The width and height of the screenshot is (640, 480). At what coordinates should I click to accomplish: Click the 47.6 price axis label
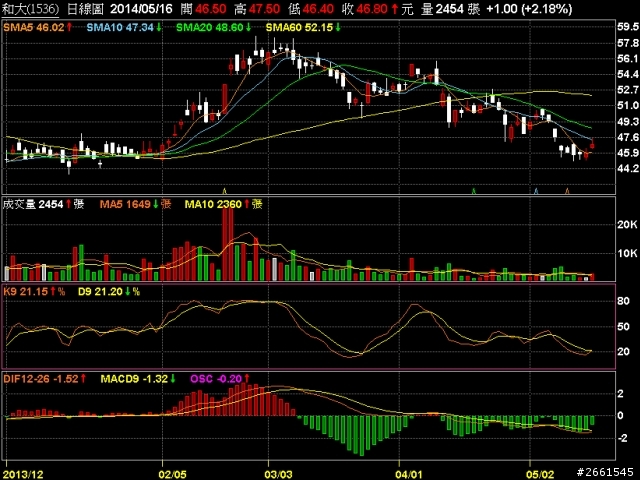(x=628, y=138)
